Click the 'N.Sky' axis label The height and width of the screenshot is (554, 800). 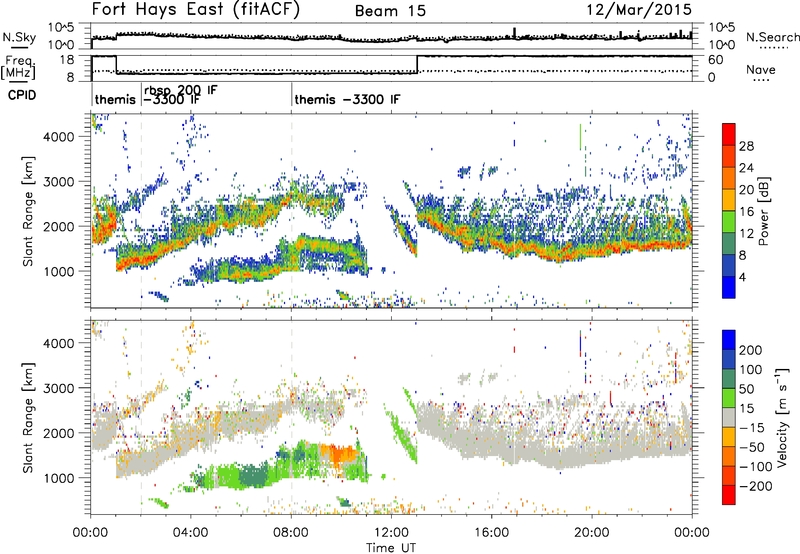19,37
